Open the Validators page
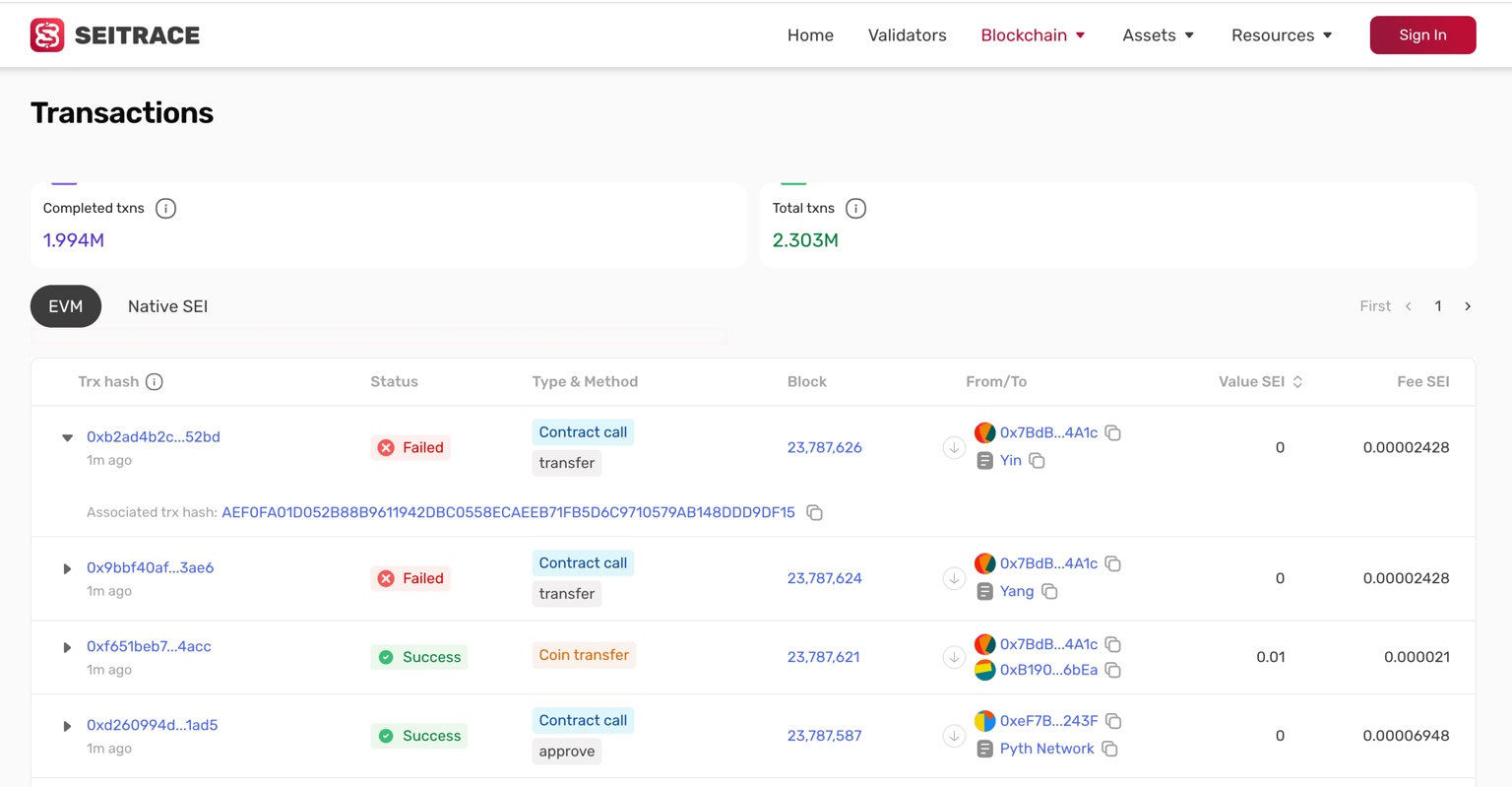 [x=907, y=35]
